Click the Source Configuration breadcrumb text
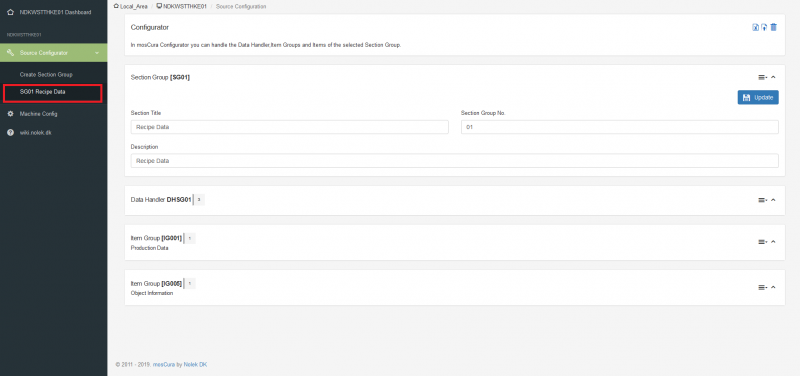The width and height of the screenshot is (800, 376). 241,7
